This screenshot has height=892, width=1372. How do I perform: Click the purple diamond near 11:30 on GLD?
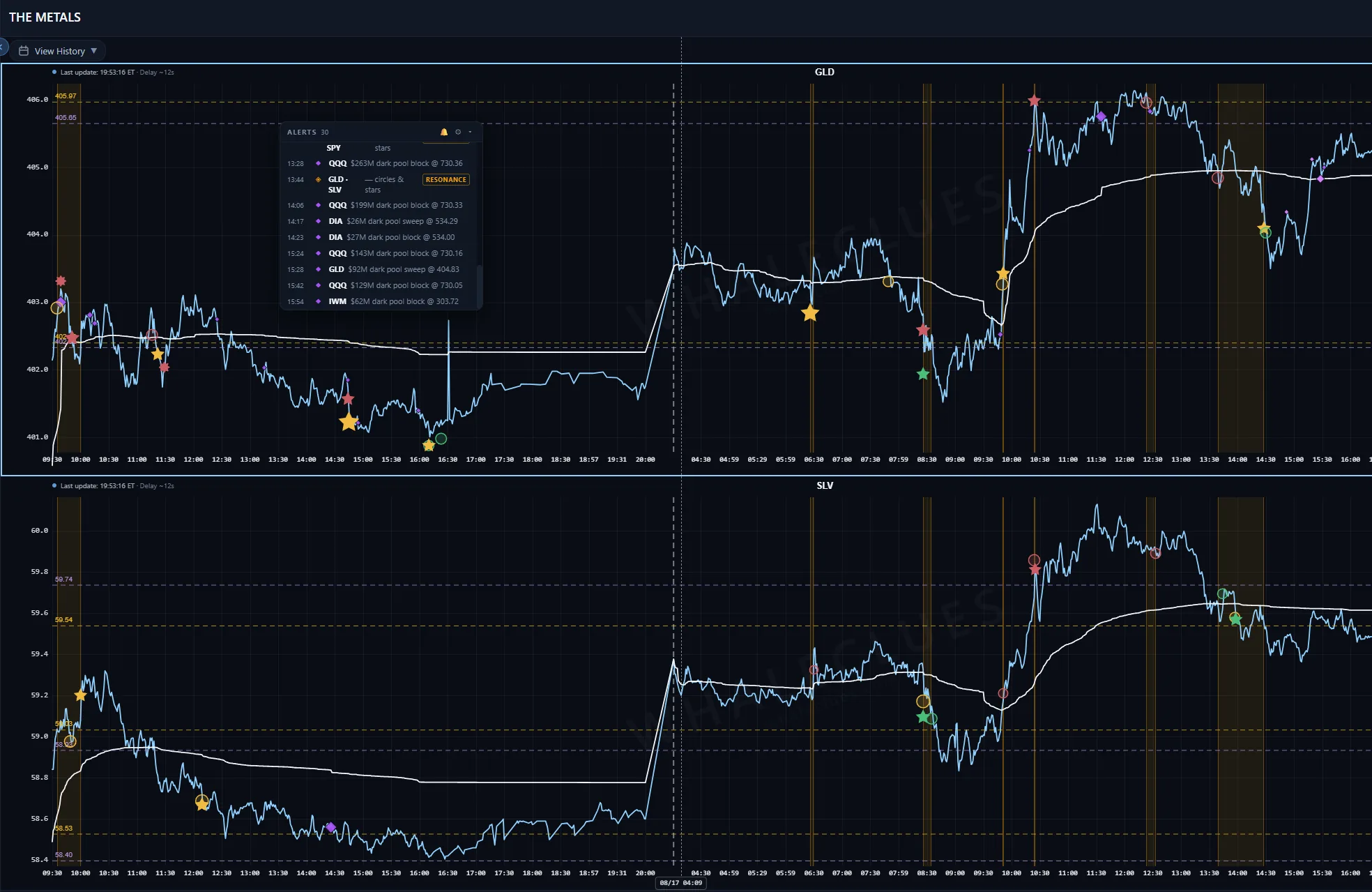coord(1101,116)
